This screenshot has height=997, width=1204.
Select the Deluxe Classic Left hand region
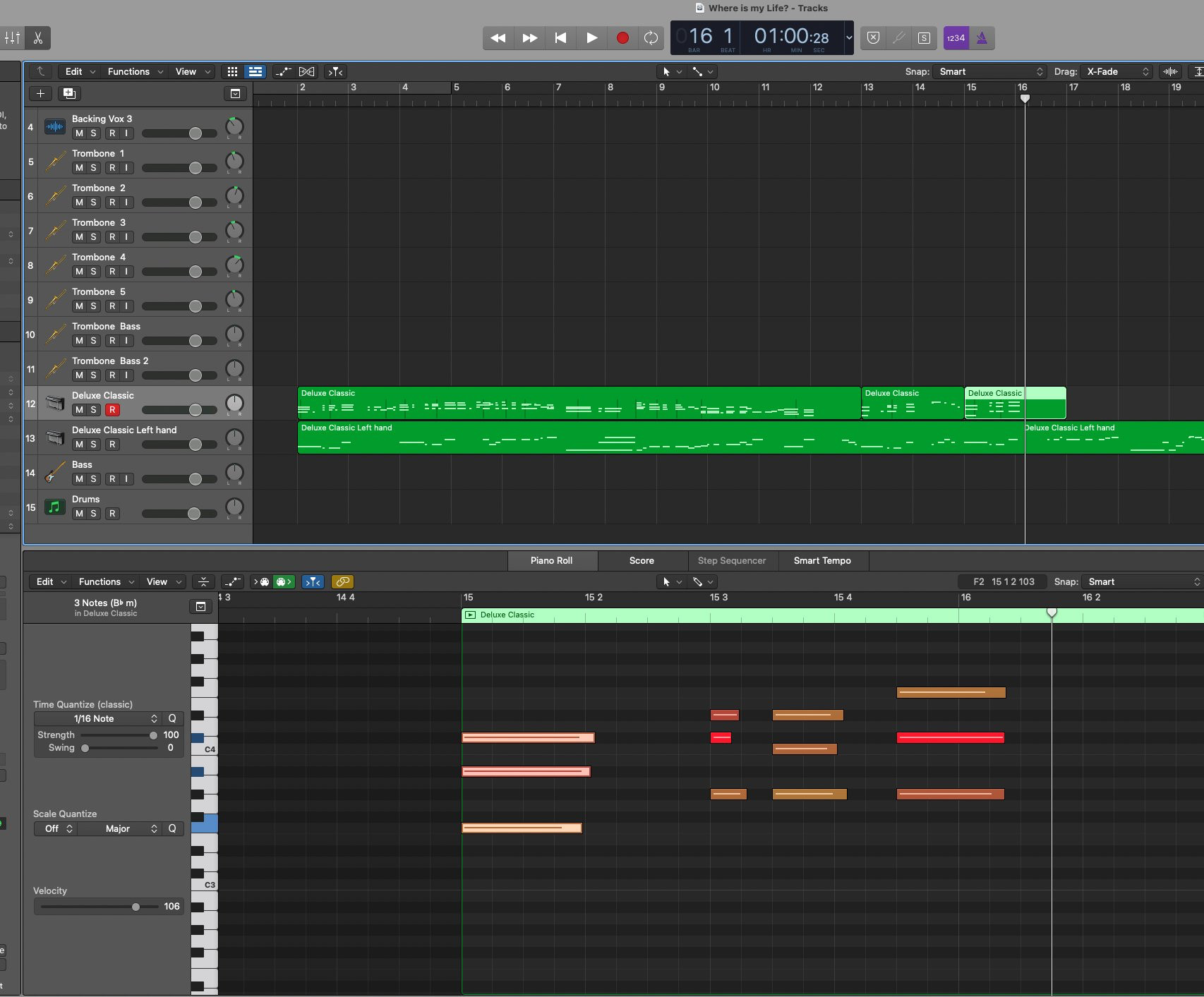point(661,437)
